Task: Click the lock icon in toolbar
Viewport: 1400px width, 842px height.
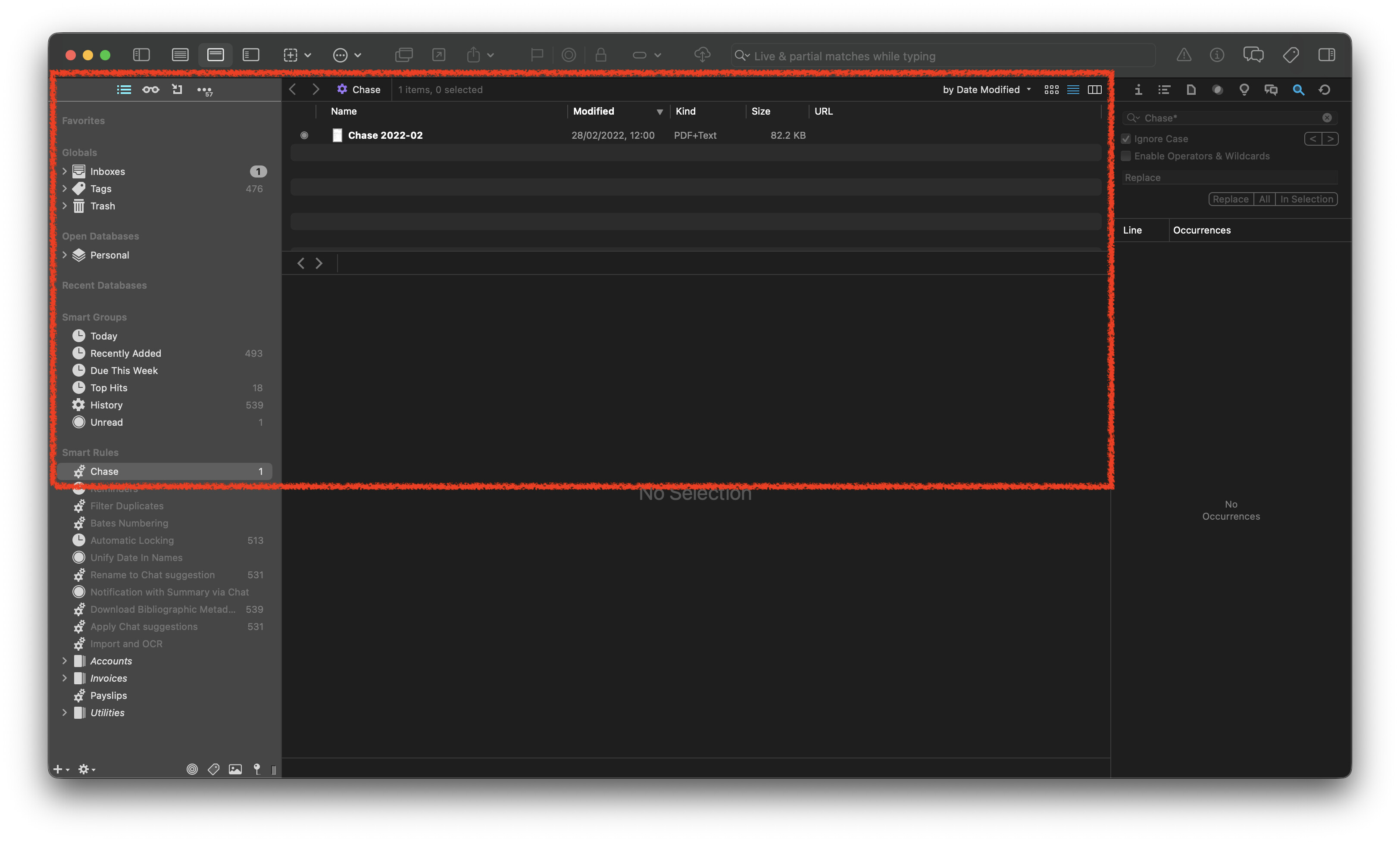Action: tap(600, 55)
